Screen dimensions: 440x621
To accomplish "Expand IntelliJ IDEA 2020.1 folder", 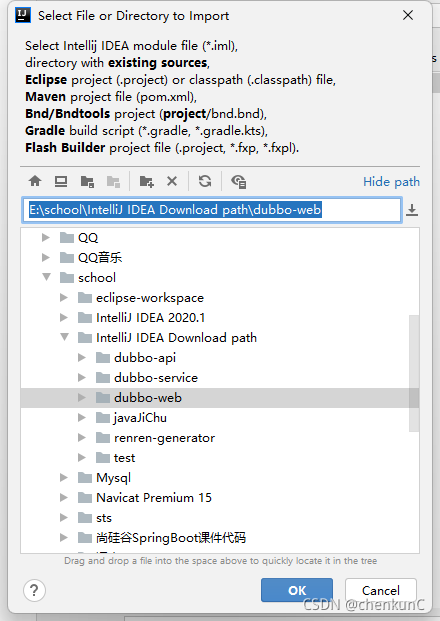I will coord(64,317).
